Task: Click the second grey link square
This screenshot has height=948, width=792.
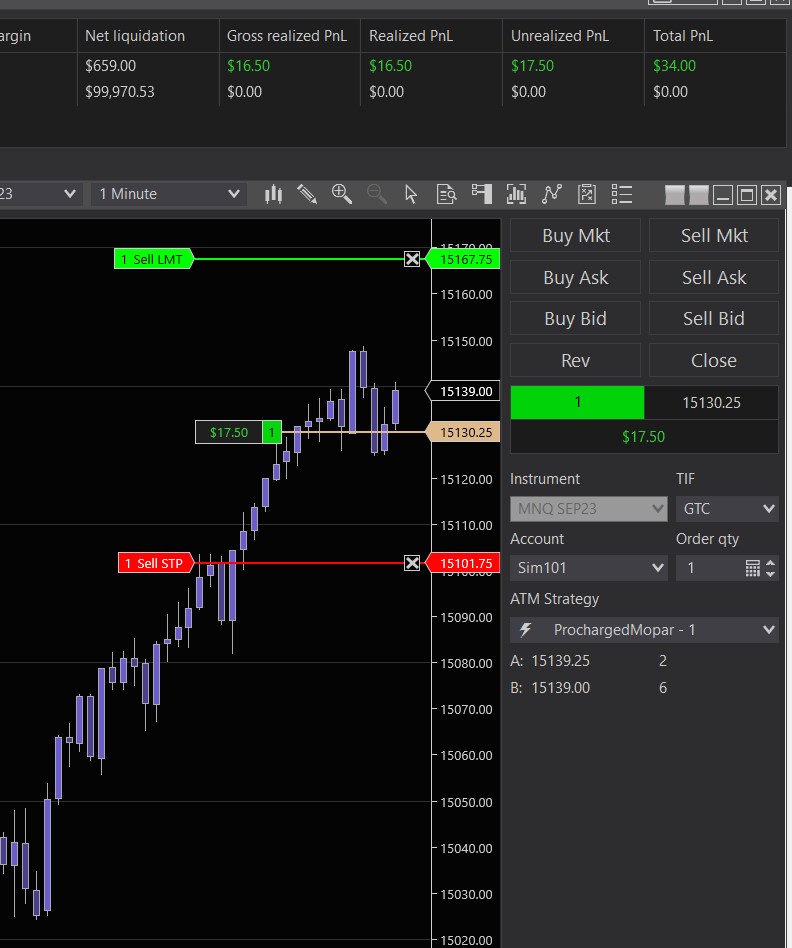Action: point(698,195)
